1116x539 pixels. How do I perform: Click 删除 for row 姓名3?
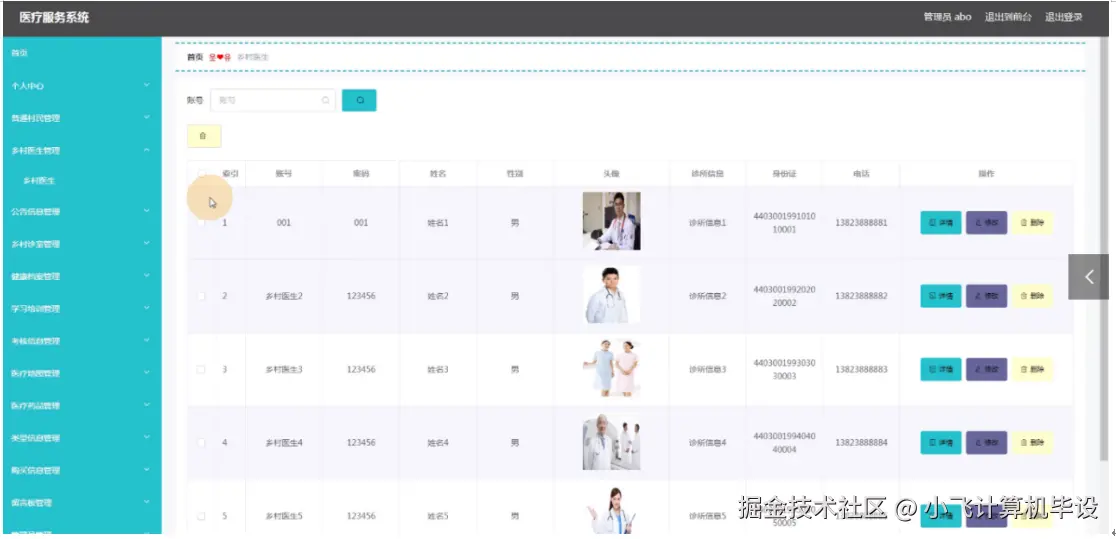coord(1032,370)
